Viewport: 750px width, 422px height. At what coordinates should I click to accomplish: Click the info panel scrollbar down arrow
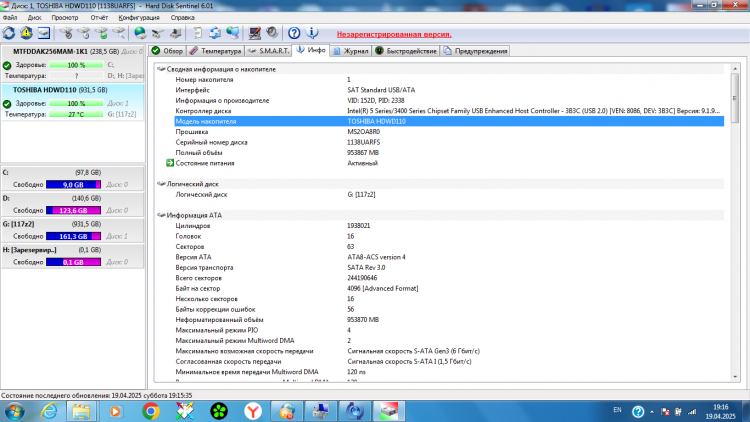coord(735,377)
